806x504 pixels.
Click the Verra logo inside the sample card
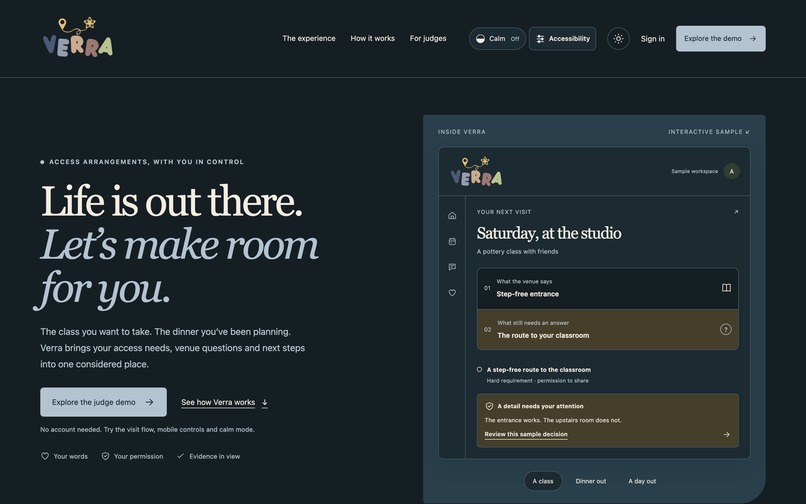(477, 171)
